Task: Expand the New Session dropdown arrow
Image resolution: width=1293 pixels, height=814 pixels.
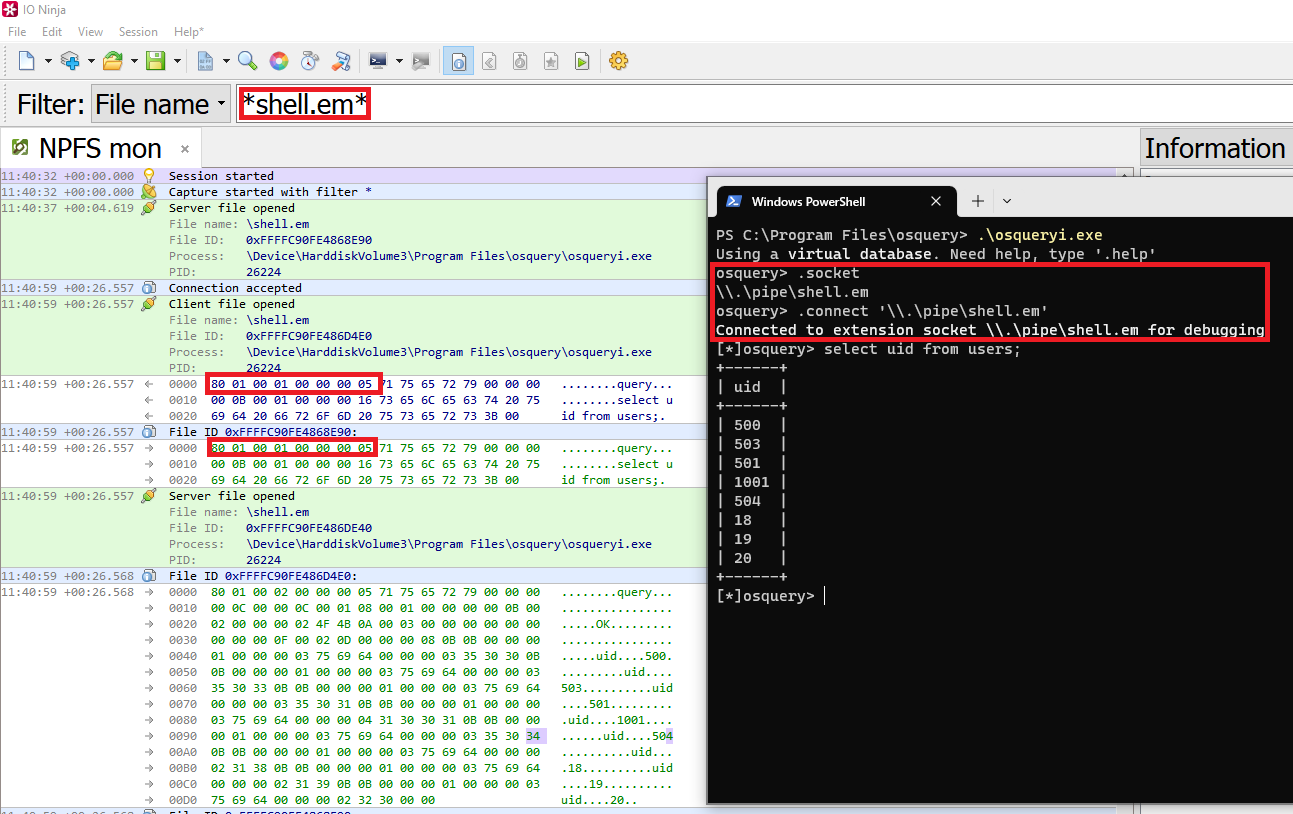Action: pos(47,61)
